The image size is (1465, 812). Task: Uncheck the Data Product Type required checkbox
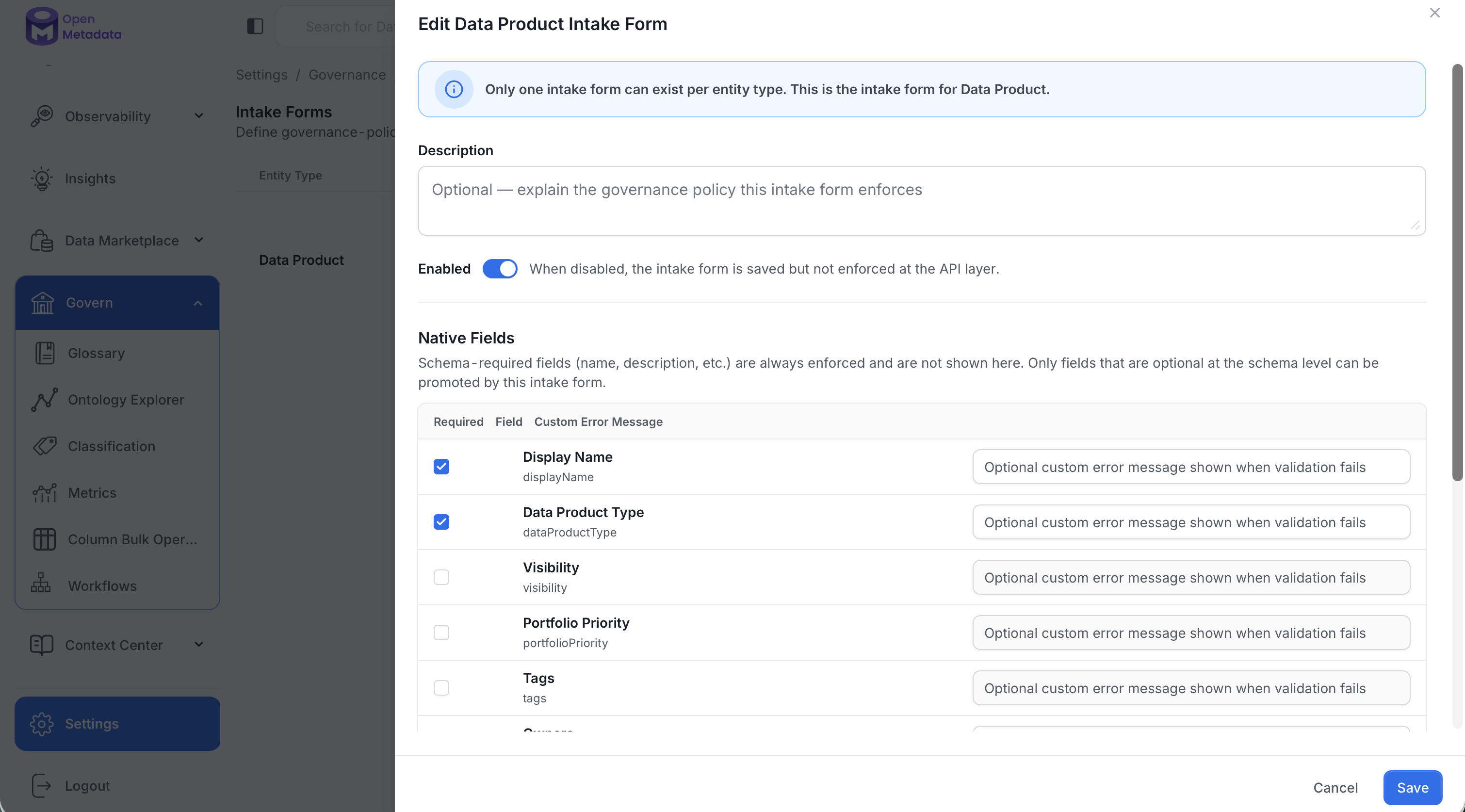click(x=441, y=522)
